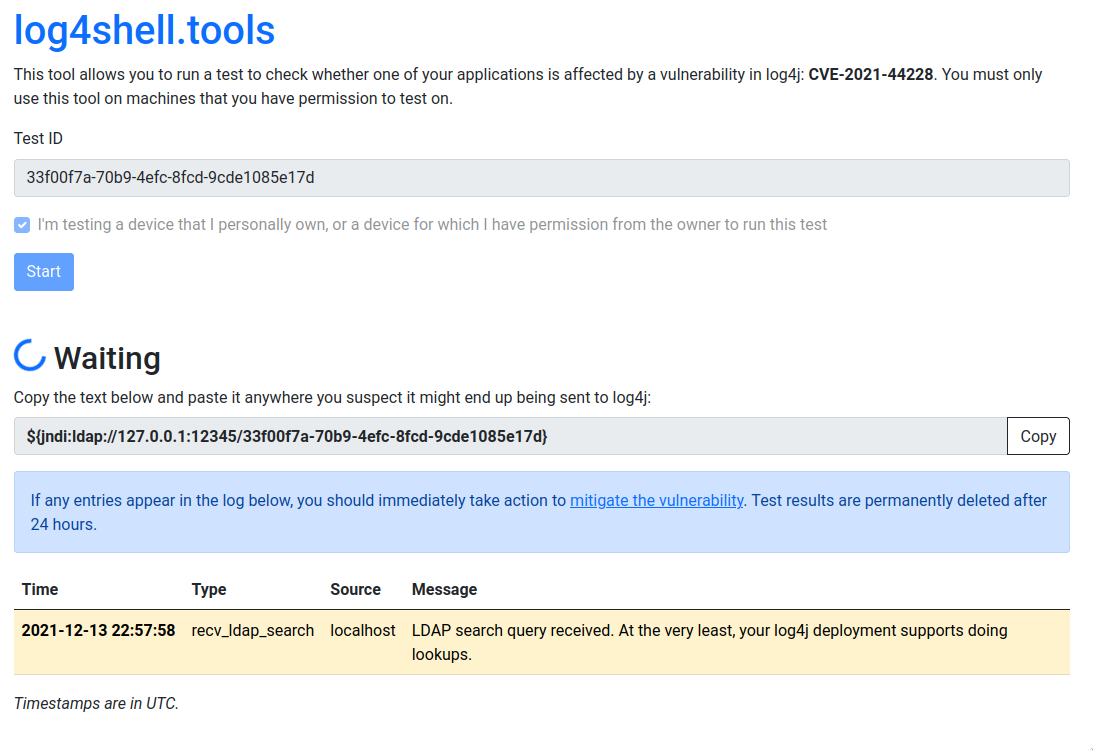1093x751 pixels.
Task: Open the mitigate the vulnerability link
Action: pos(656,500)
